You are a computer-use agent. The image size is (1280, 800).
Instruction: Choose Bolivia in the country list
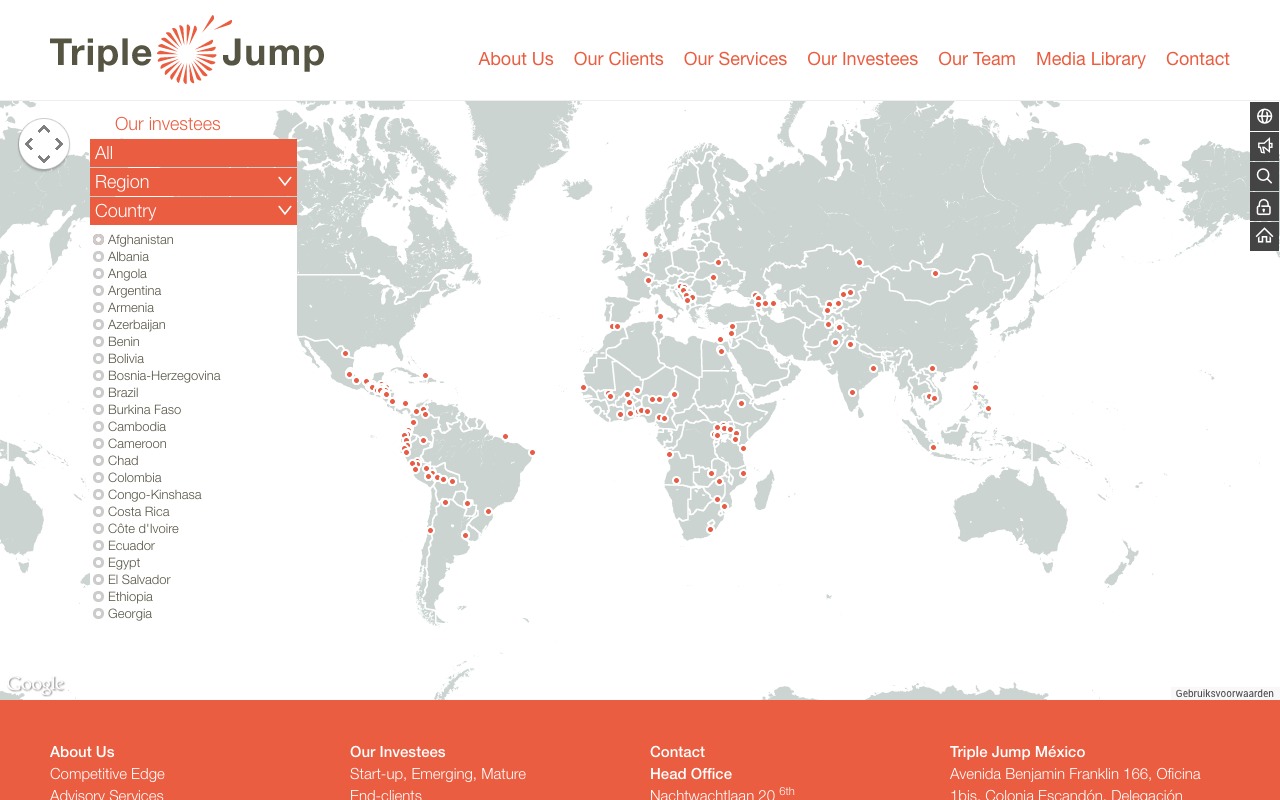click(x=125, y=359)
